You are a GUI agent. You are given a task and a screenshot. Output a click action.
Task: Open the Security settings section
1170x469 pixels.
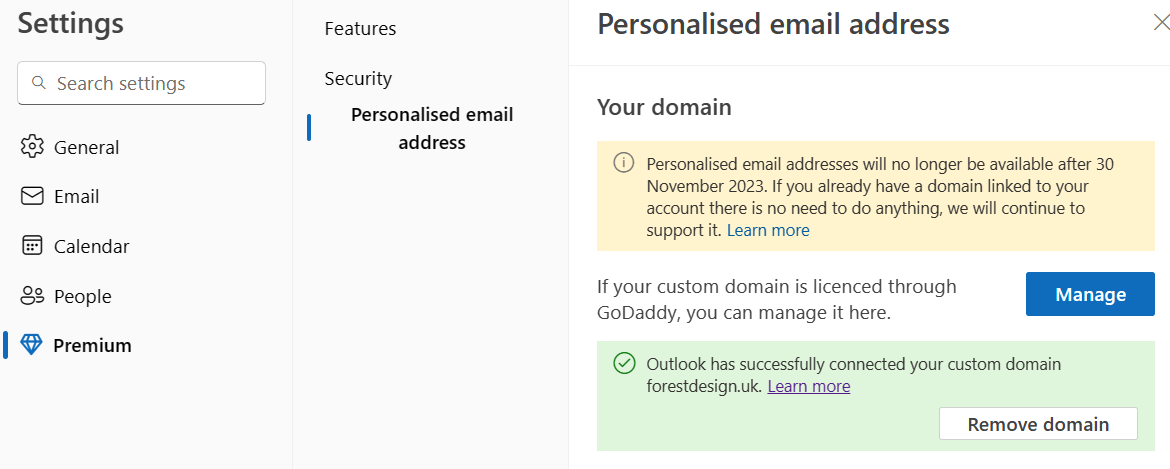(x=358, y=78)
